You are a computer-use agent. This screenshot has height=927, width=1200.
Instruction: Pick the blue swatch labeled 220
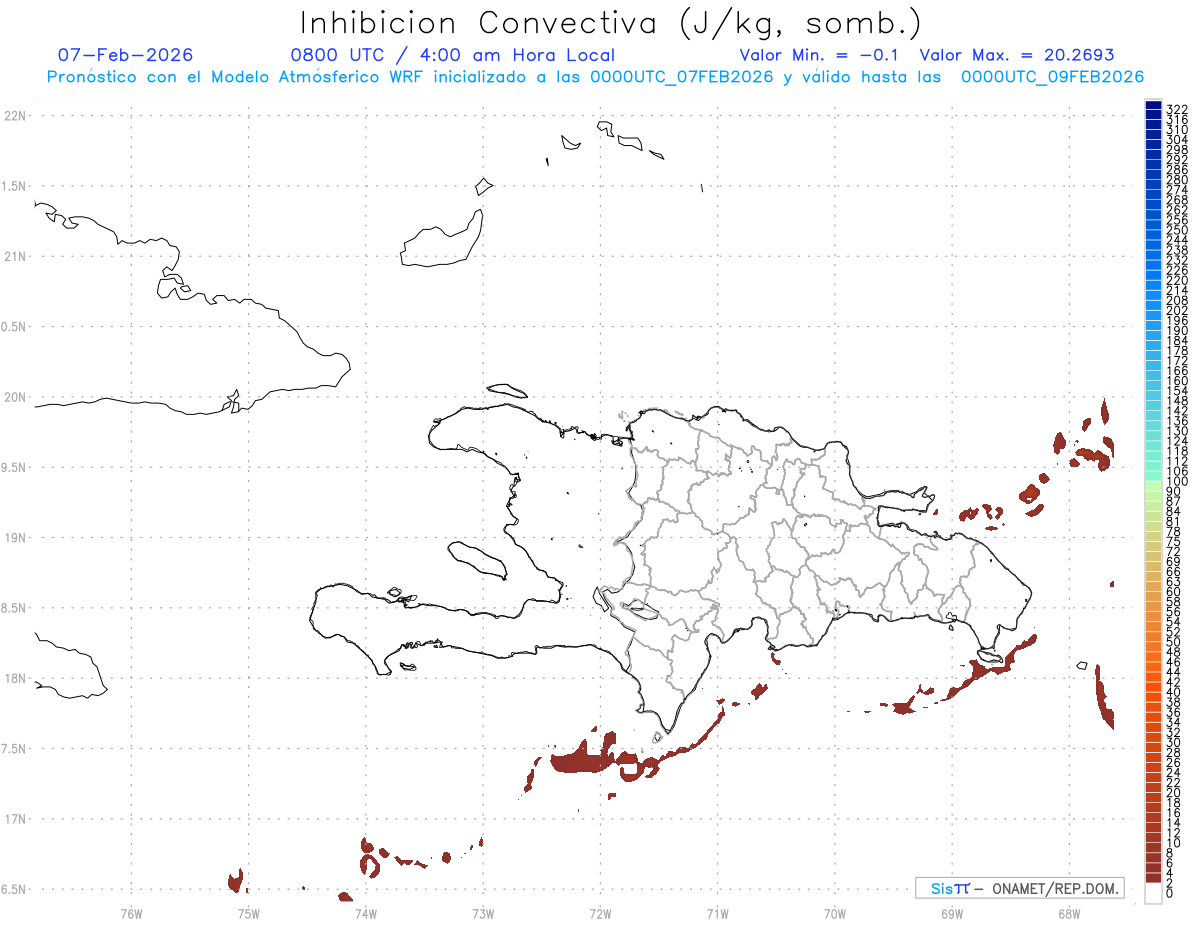pos(1153,275)
